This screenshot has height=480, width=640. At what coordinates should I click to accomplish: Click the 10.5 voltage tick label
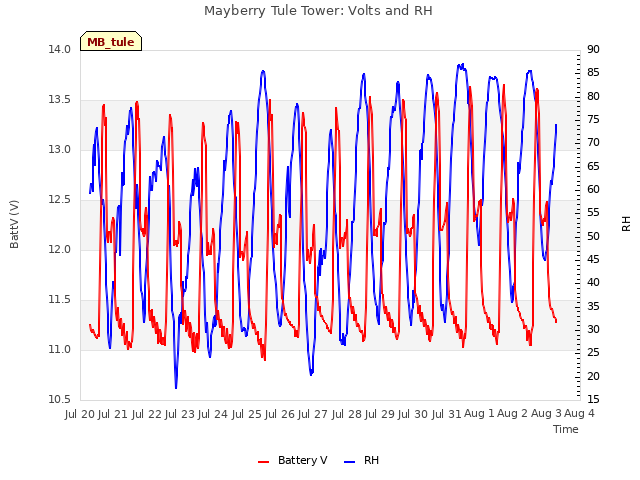click(59, 400)
